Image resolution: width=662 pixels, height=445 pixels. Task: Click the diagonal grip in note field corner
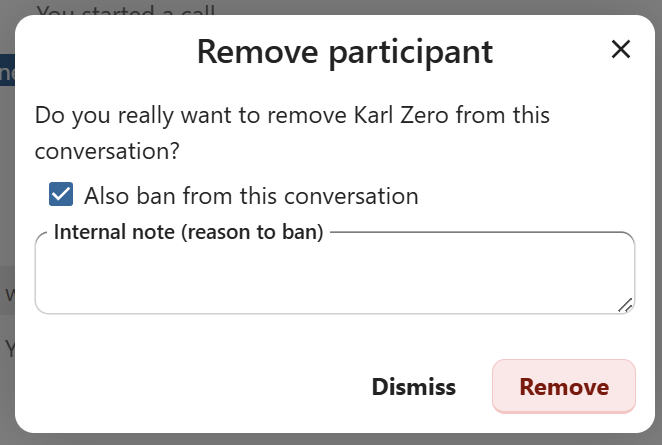click(625, 304)
